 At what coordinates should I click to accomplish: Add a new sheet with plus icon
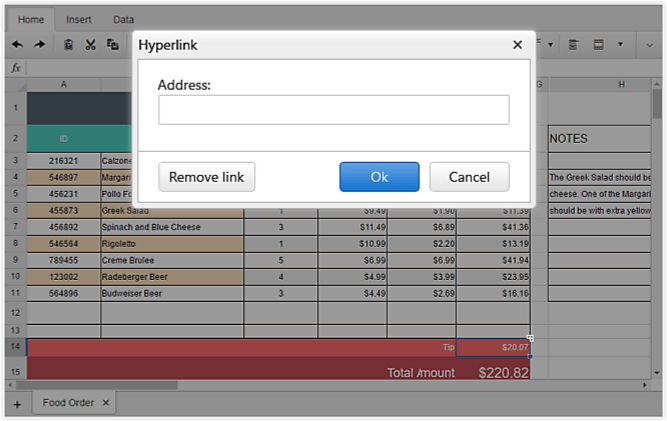17,404
